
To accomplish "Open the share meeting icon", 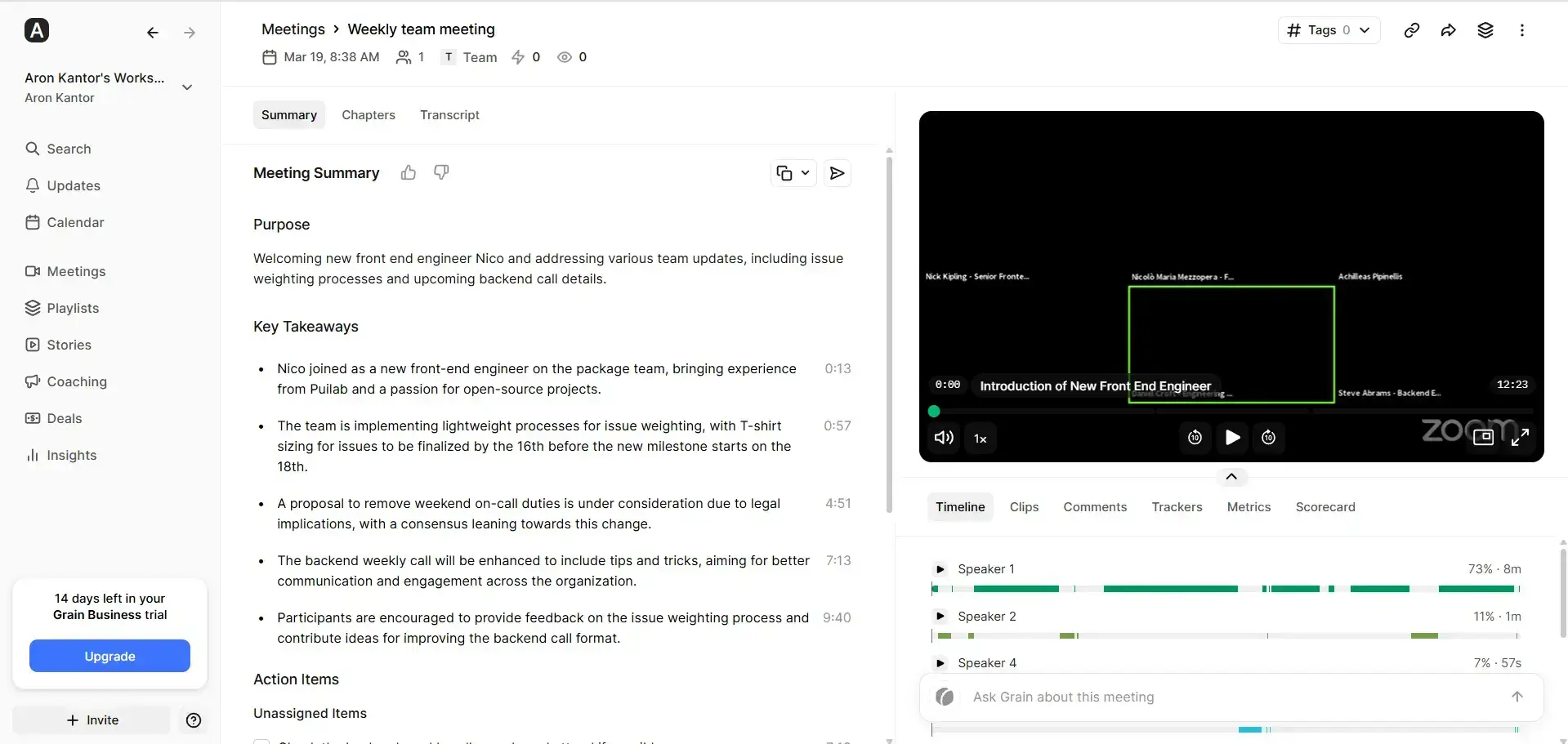I will (1448, 30).
